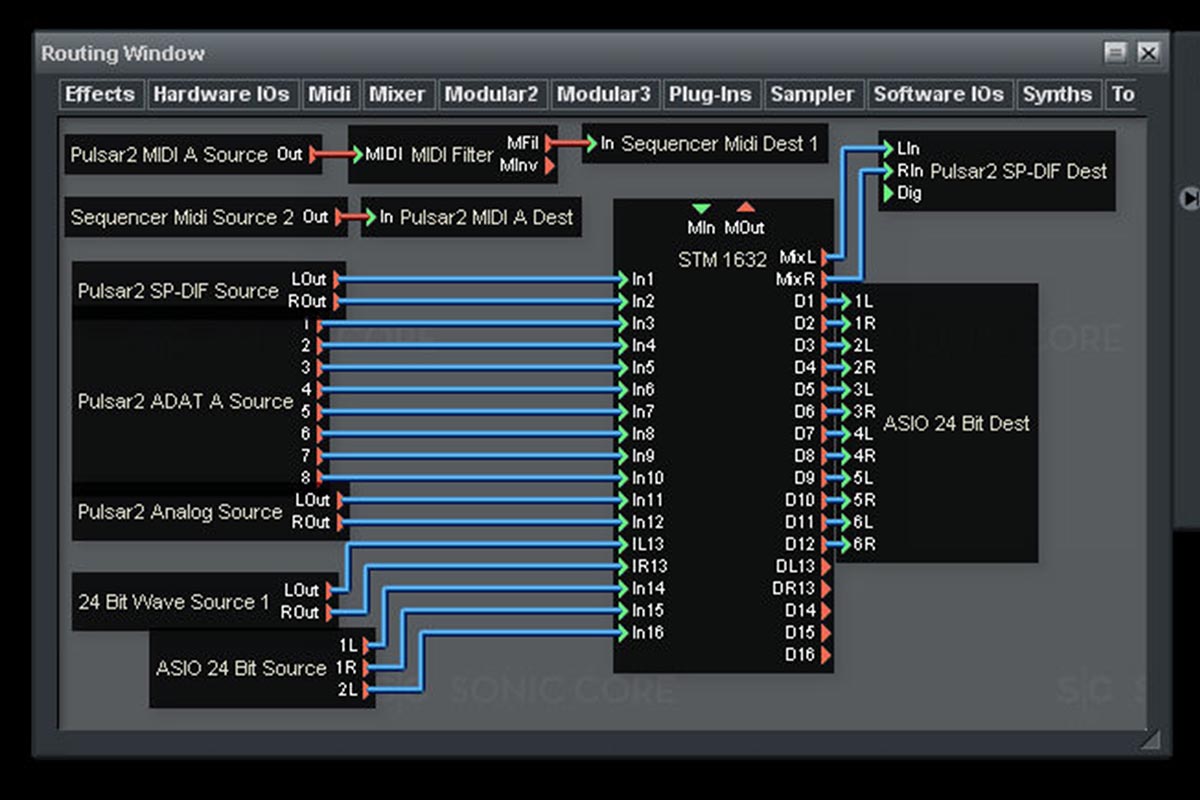Open the Synths tab
The height and width of the screenshot is (800, 1200).
point(1057,94)
